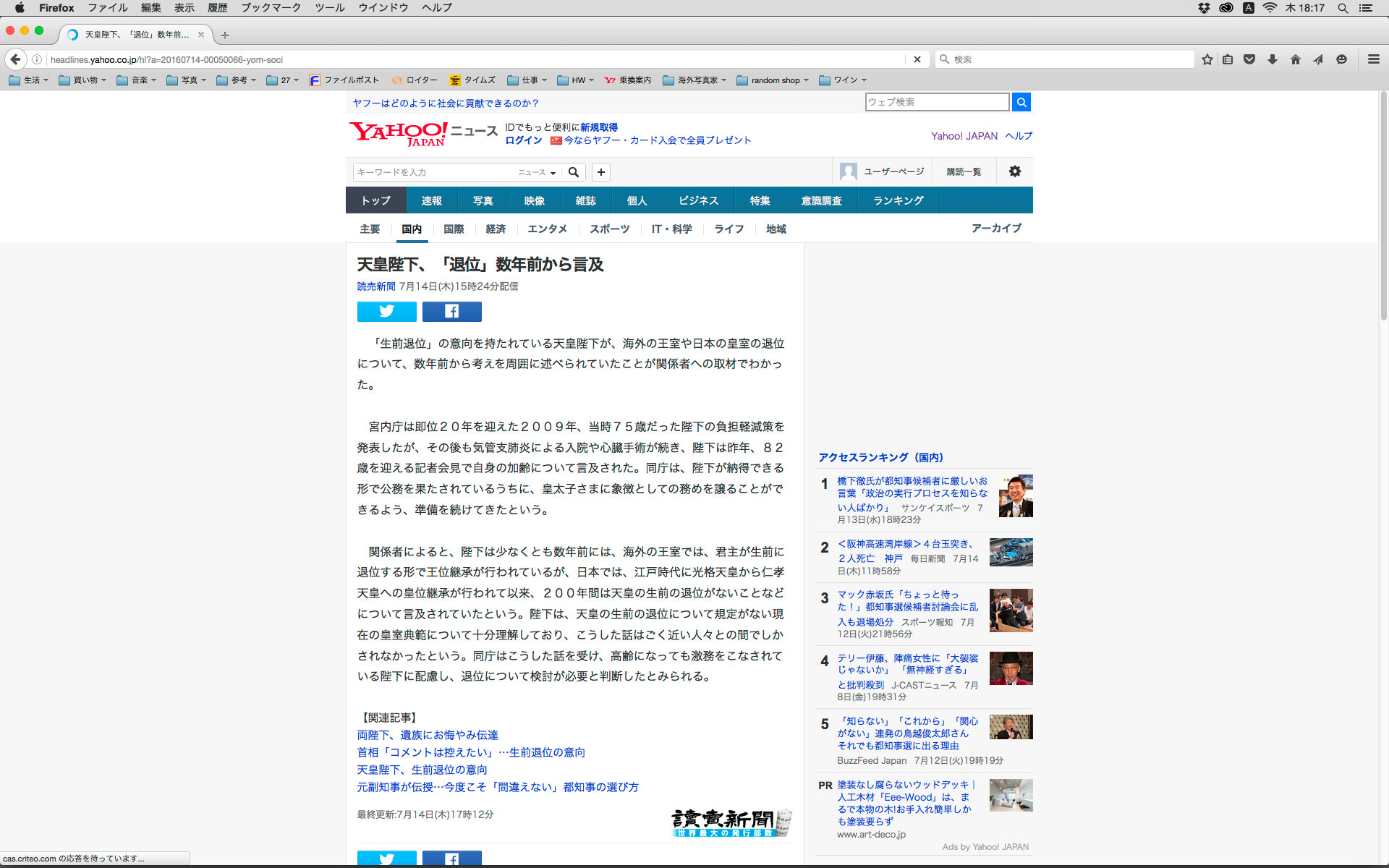Click the 読売新聞 source link
The image size is (1389, 868).
pos(375,286)
